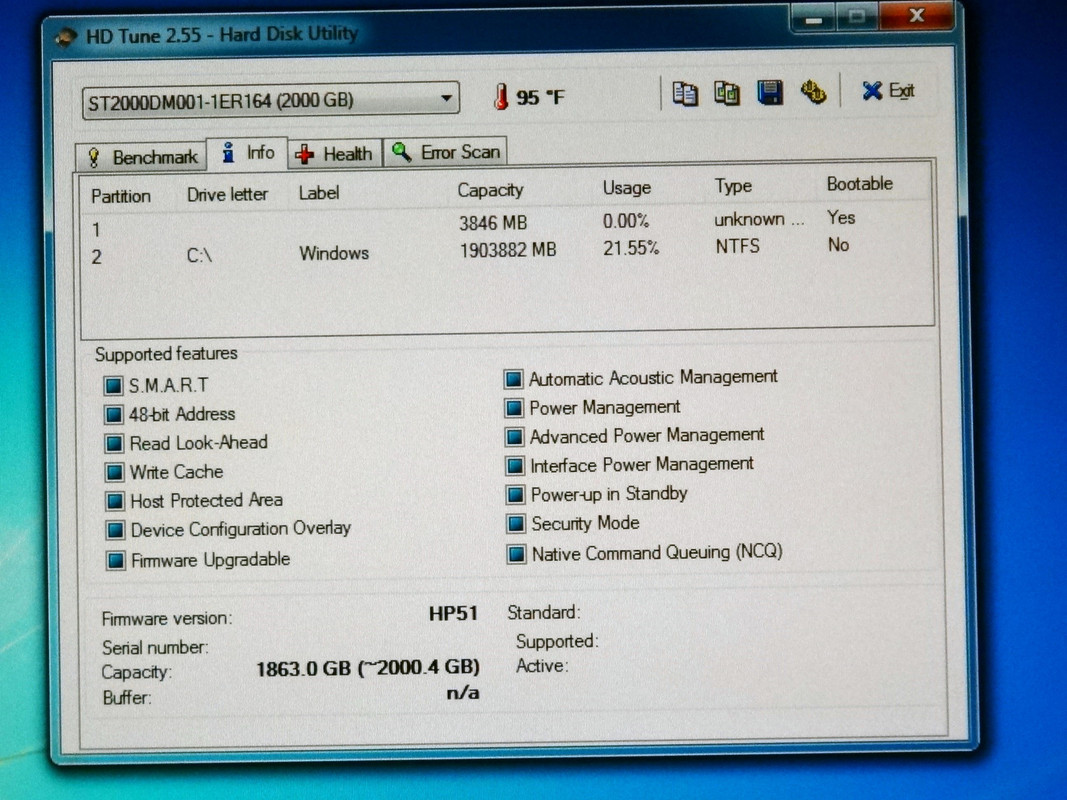Click the HD Tune title bar icon
The width and height of the screenshot is (1067, 800).
coord(66,36)
